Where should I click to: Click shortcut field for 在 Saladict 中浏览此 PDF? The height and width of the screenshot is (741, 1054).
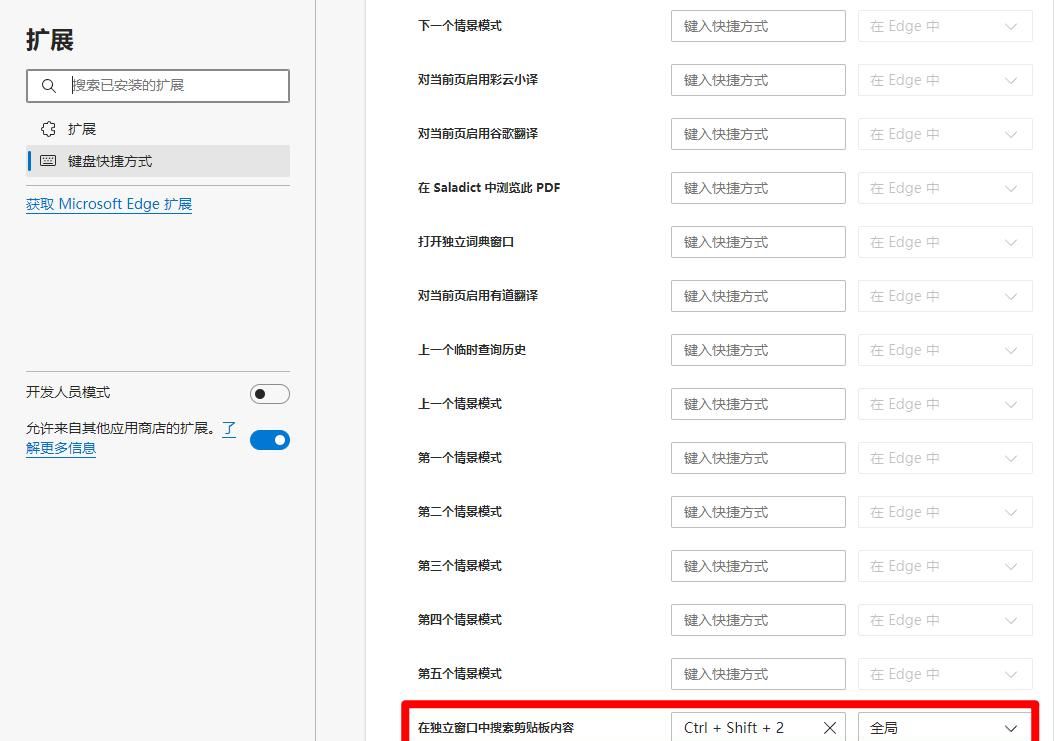[757, 188]
